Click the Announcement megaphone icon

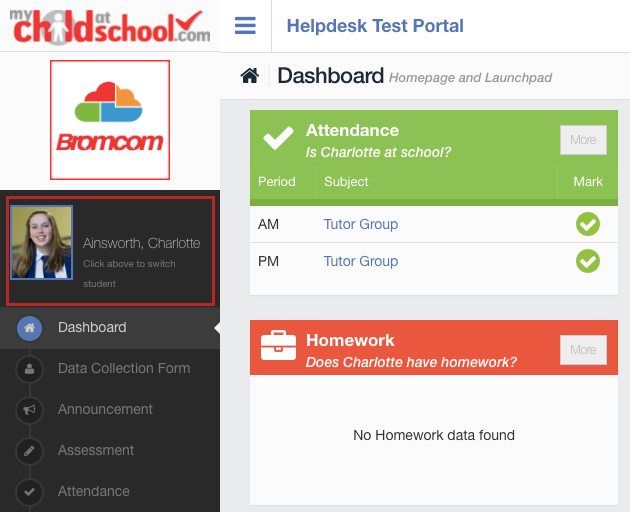click(30, 410)
